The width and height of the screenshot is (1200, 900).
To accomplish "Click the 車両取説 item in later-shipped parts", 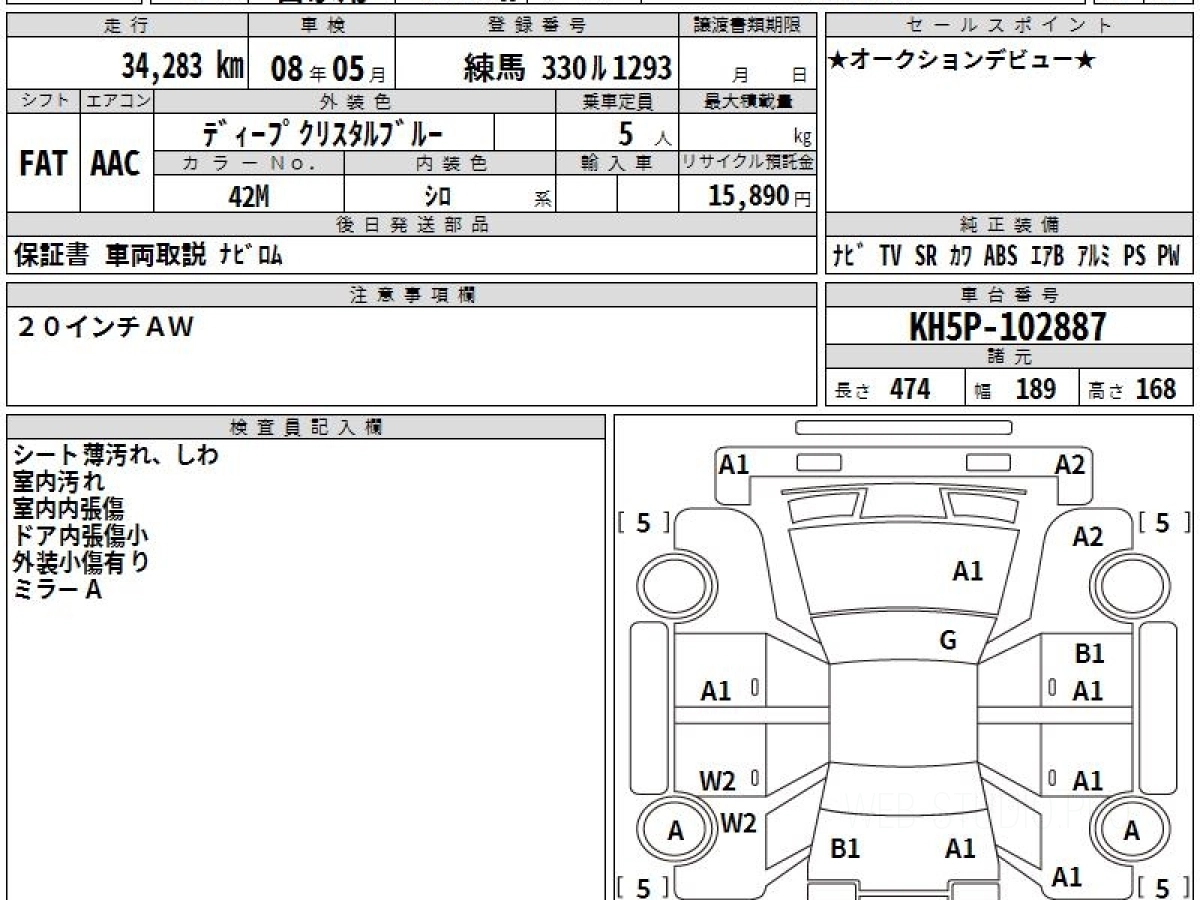I will 156,255.
